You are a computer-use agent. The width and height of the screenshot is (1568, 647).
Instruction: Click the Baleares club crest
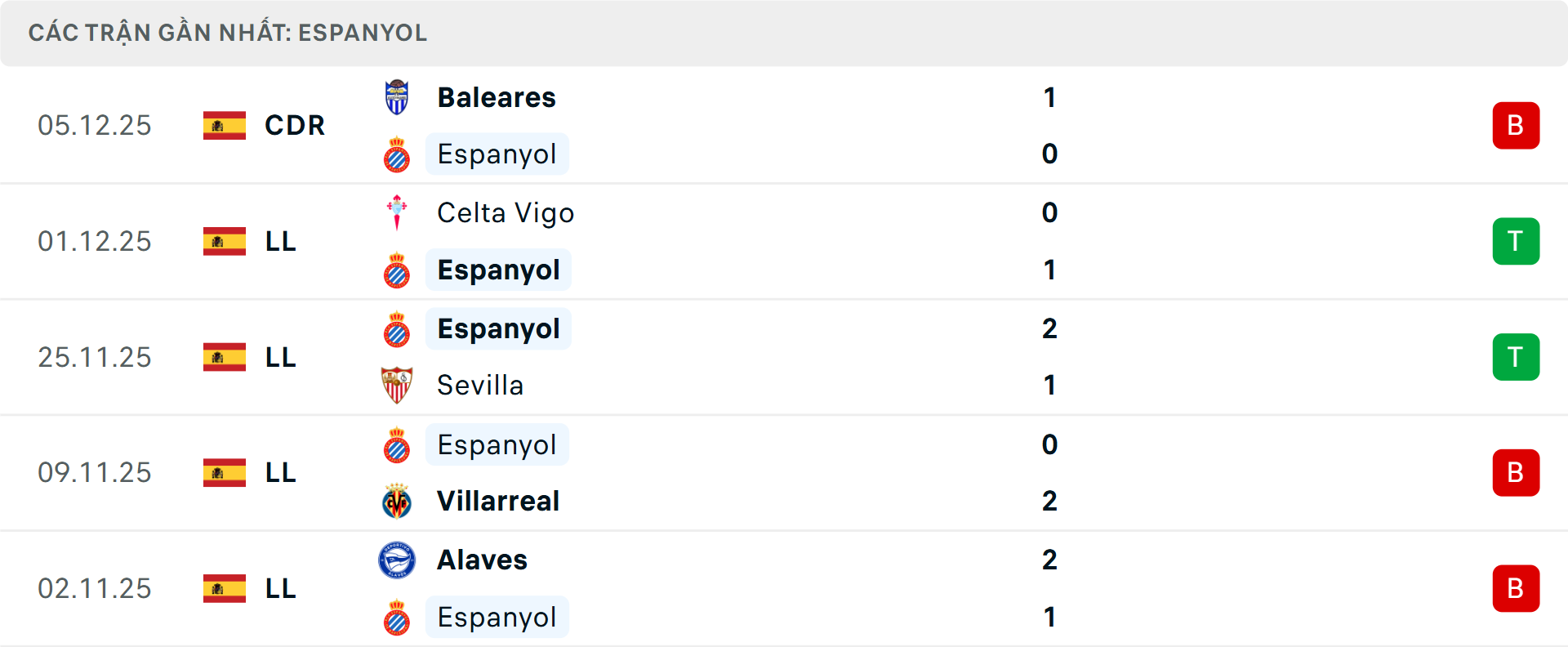pos(398,96)
